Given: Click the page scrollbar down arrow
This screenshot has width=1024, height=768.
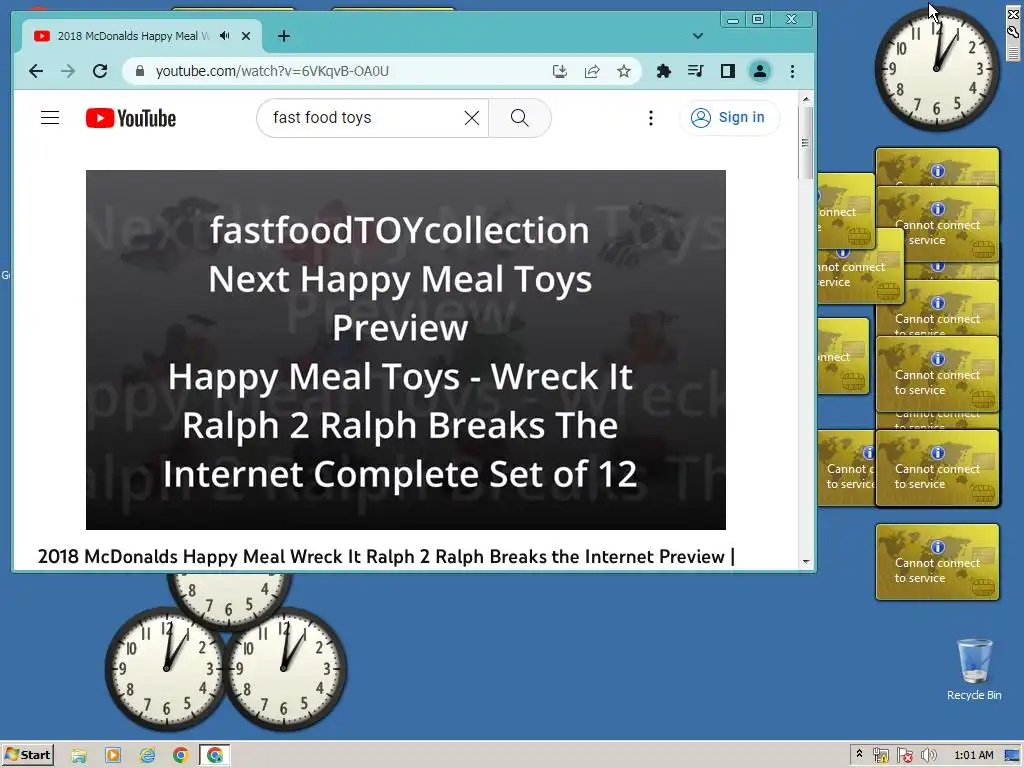Looking at the screenshot, I should 806,562.
